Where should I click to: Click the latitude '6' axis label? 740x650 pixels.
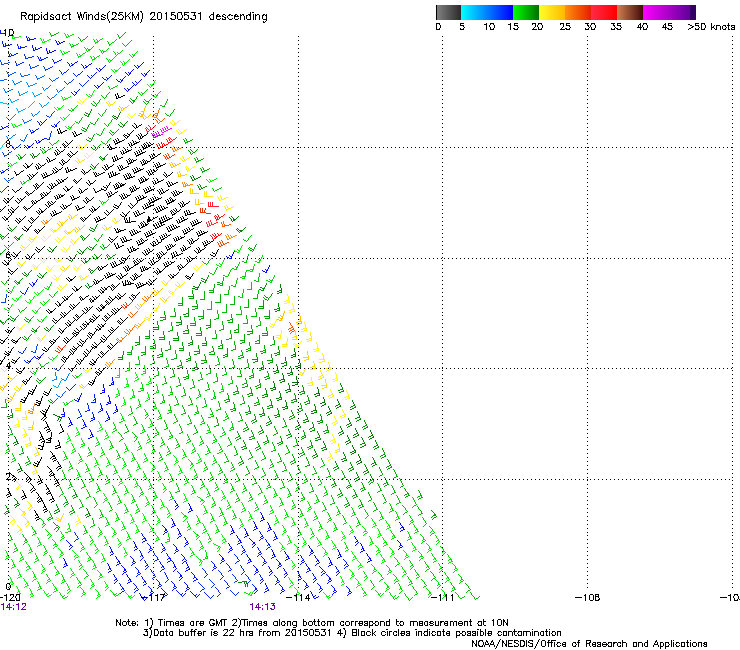coord(8,255)
